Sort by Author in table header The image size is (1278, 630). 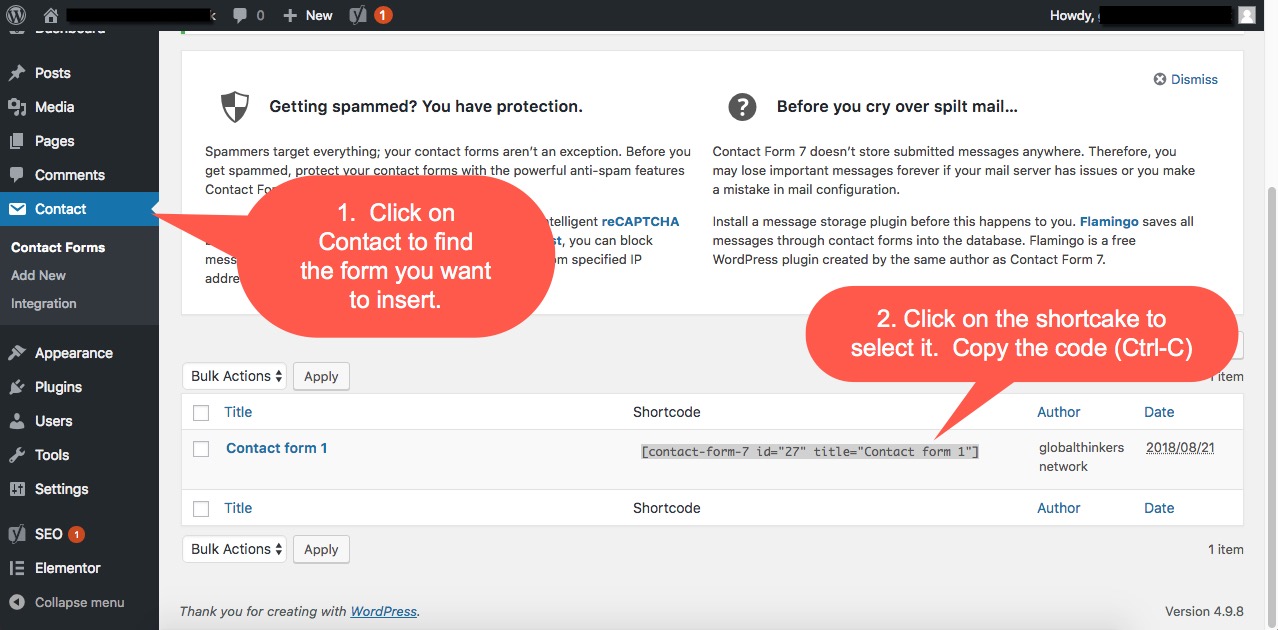tap(1059, 412)
